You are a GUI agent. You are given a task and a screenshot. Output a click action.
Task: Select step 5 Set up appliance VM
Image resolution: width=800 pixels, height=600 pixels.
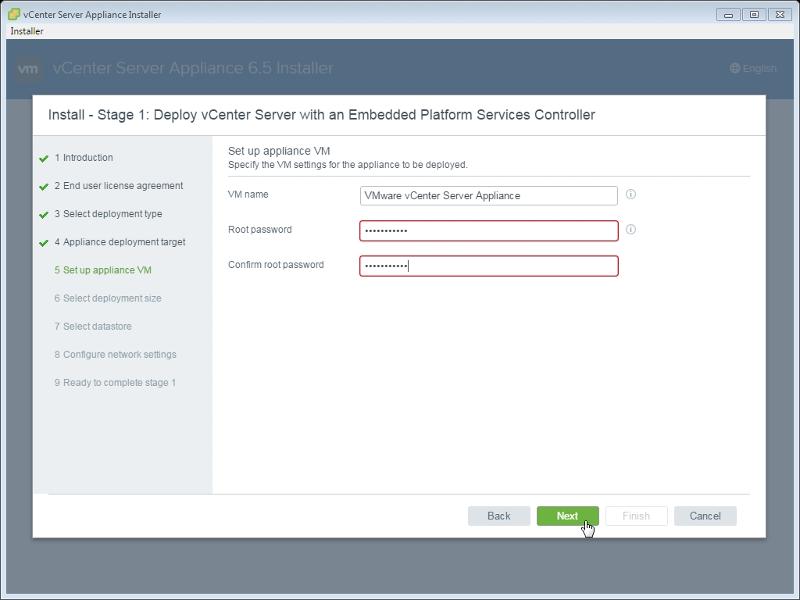[x=103, y=270]
